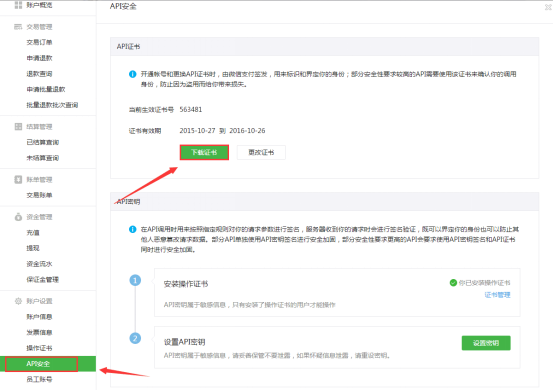This screenshot has width=554, height=391.
Task: Open 交易订单 in the sidebar
Action: coord(39,42)
